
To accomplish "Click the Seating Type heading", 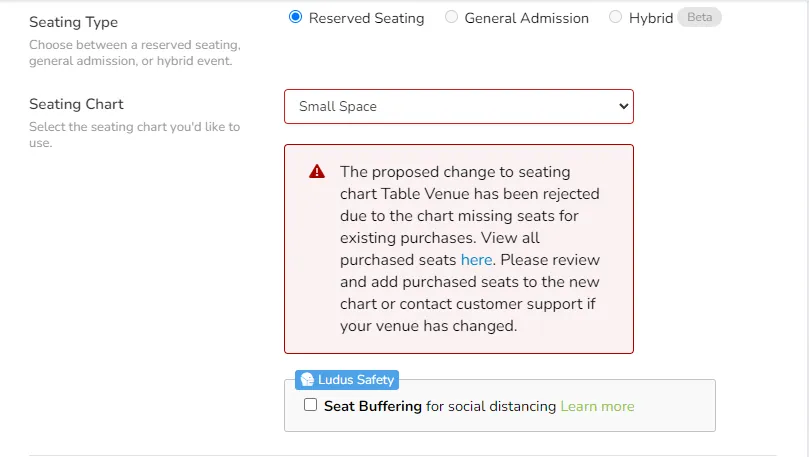I will click(73, 22).
